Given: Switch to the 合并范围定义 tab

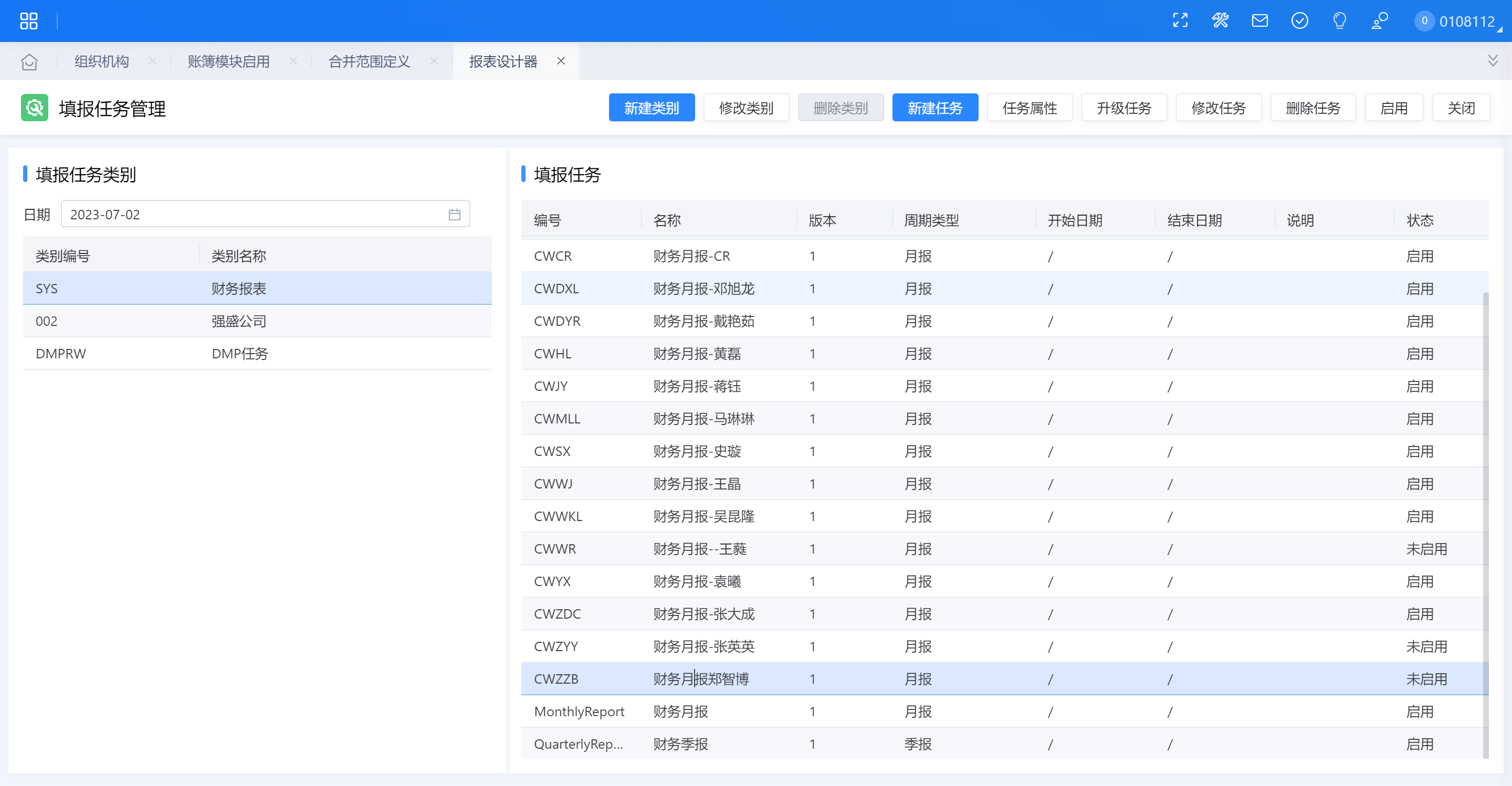Looking at the screenshot, I should click(369, 61).
